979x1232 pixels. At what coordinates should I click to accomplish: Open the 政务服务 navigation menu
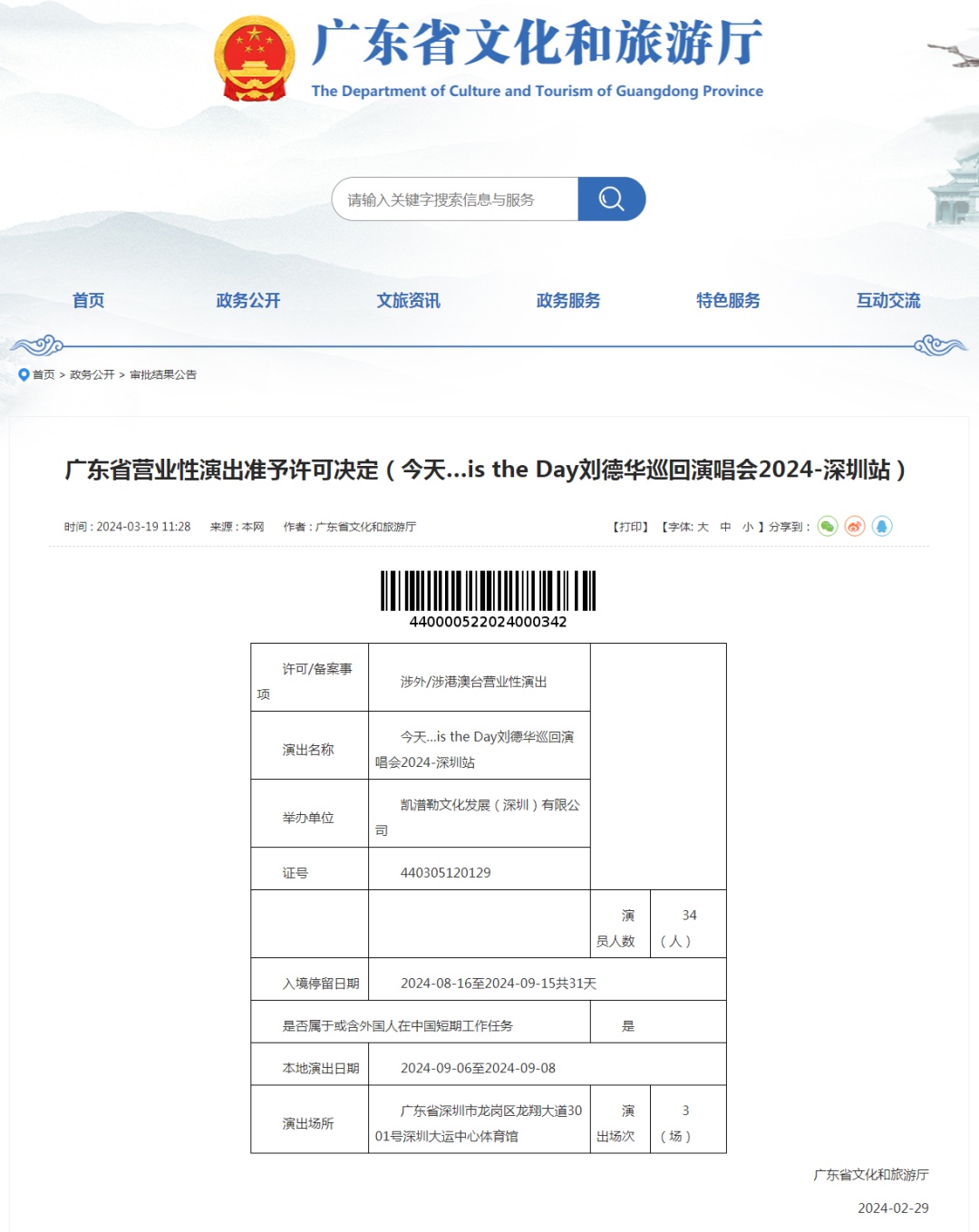pyautogui.click(x=568, y=300)
